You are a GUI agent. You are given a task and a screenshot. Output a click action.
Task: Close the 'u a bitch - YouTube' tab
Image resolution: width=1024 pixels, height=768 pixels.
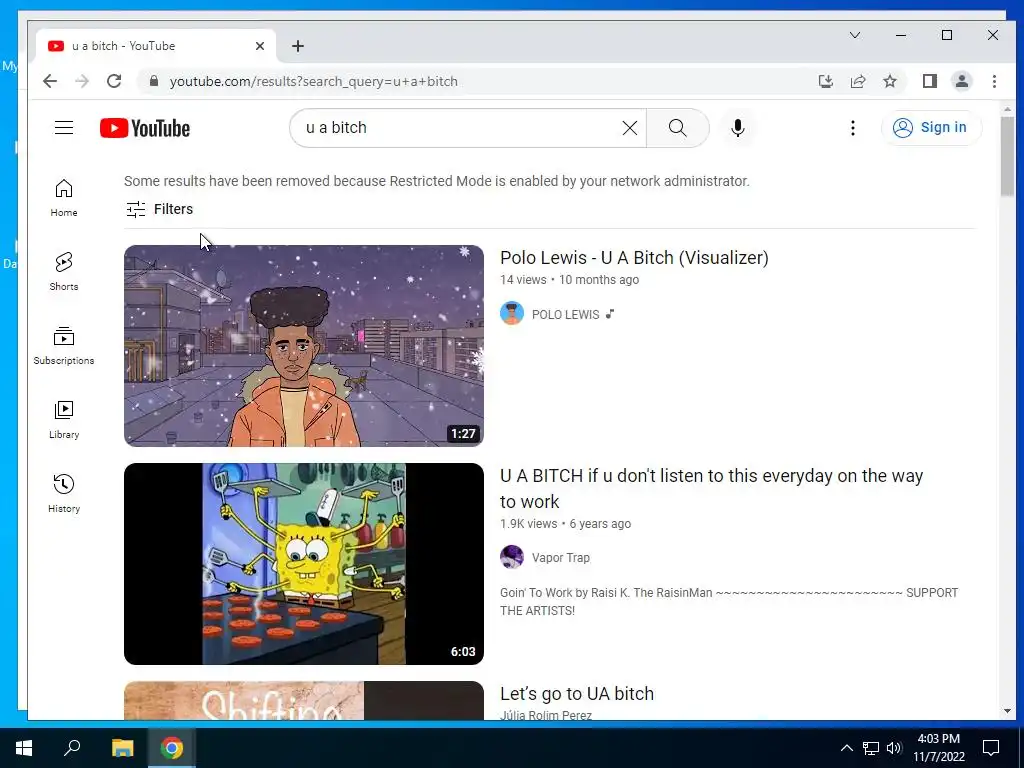click(x=259, y=46)
